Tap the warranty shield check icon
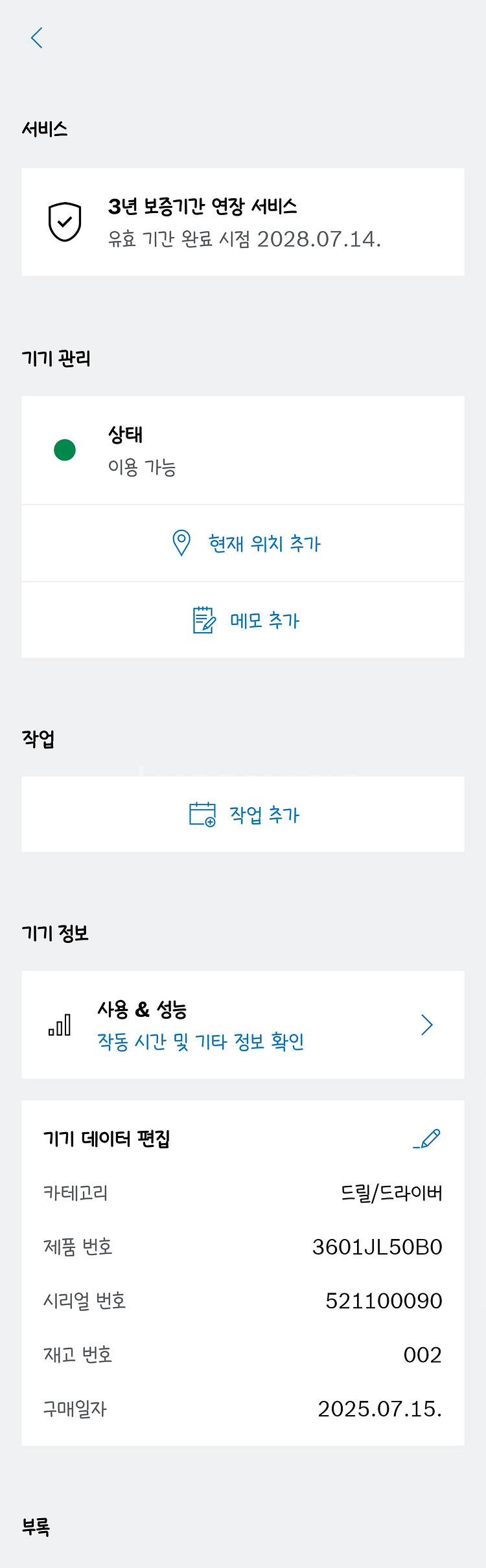Viewport: 486px width, 1568px height. coord(65,222)
